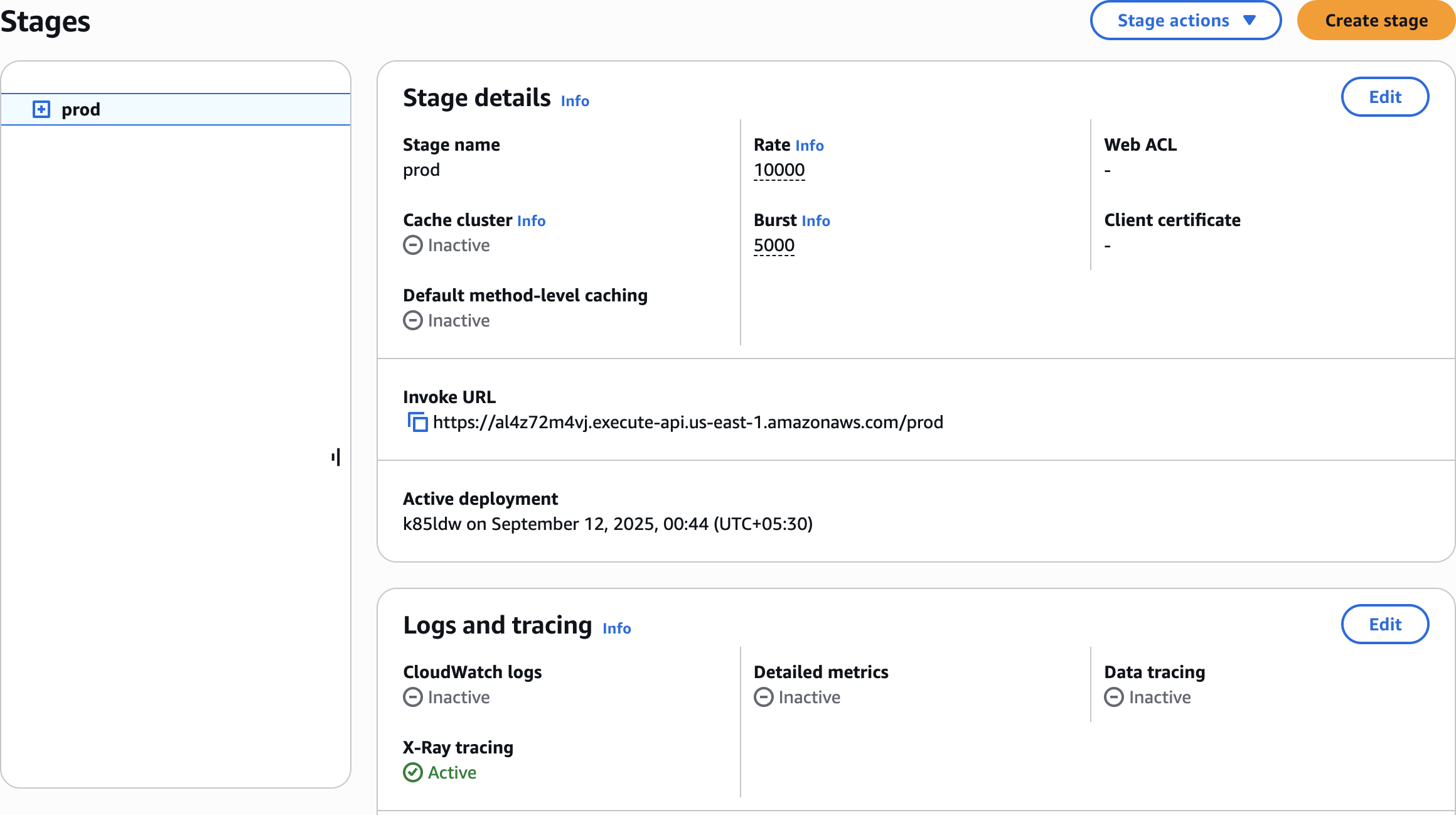The width and height of the screenshot is (1456, 815).
Task: Open the Stage actions dropdown
Action: pos(1185,21)
